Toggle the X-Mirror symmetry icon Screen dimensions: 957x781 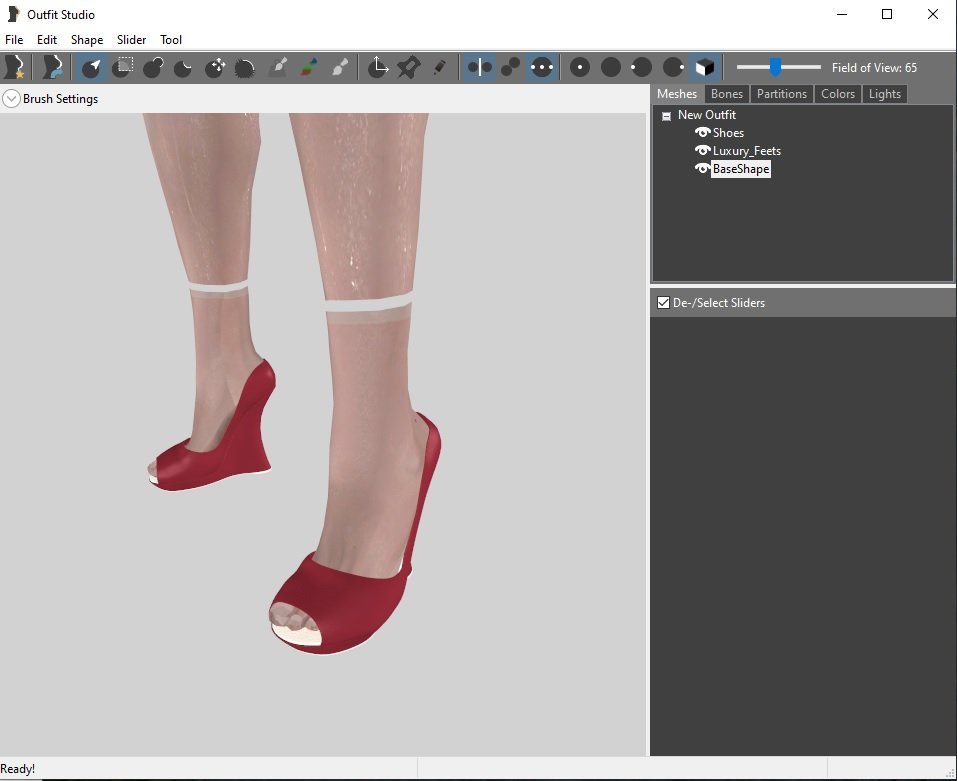tap(480, 67)
